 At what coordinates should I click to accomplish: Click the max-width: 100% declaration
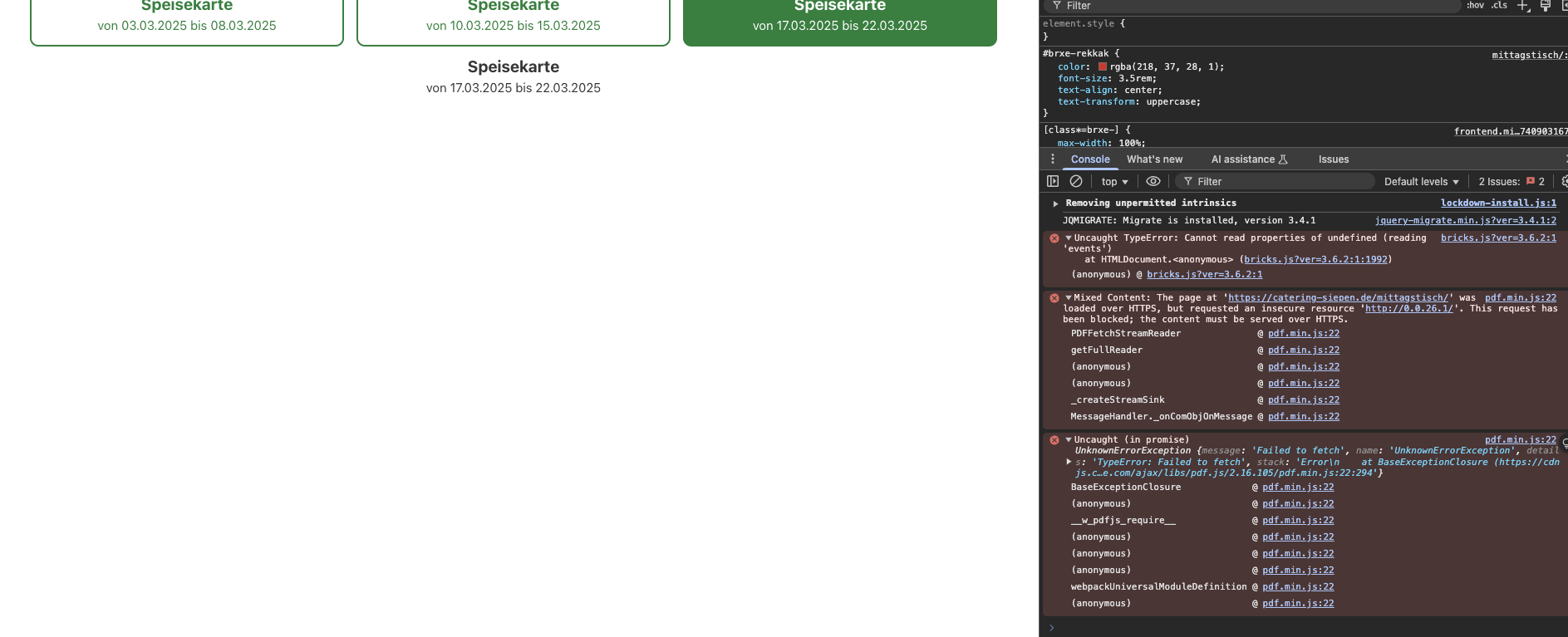[x=1101, y=143]
